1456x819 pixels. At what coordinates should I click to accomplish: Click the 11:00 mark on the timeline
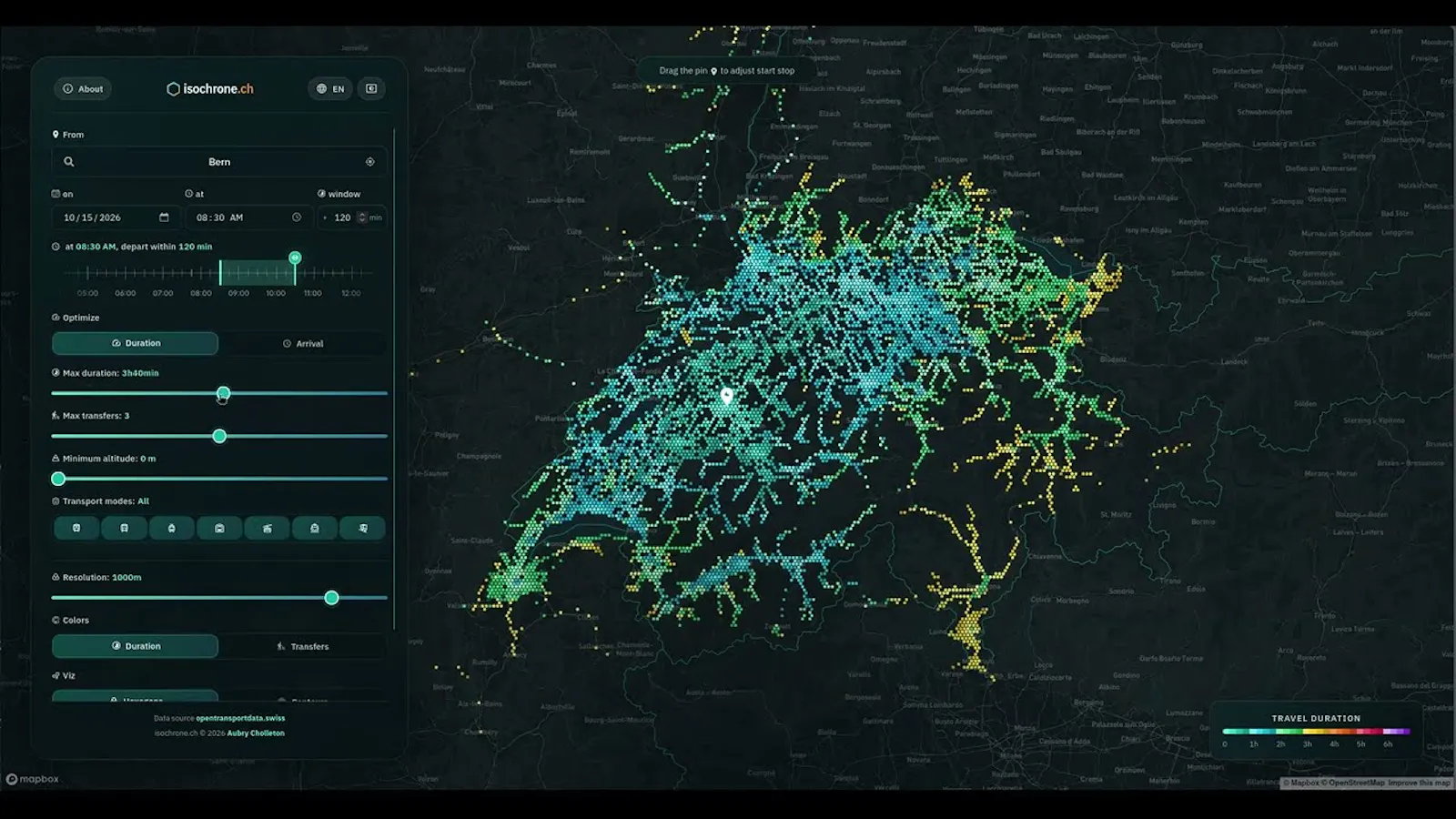(x=312, y=293)
